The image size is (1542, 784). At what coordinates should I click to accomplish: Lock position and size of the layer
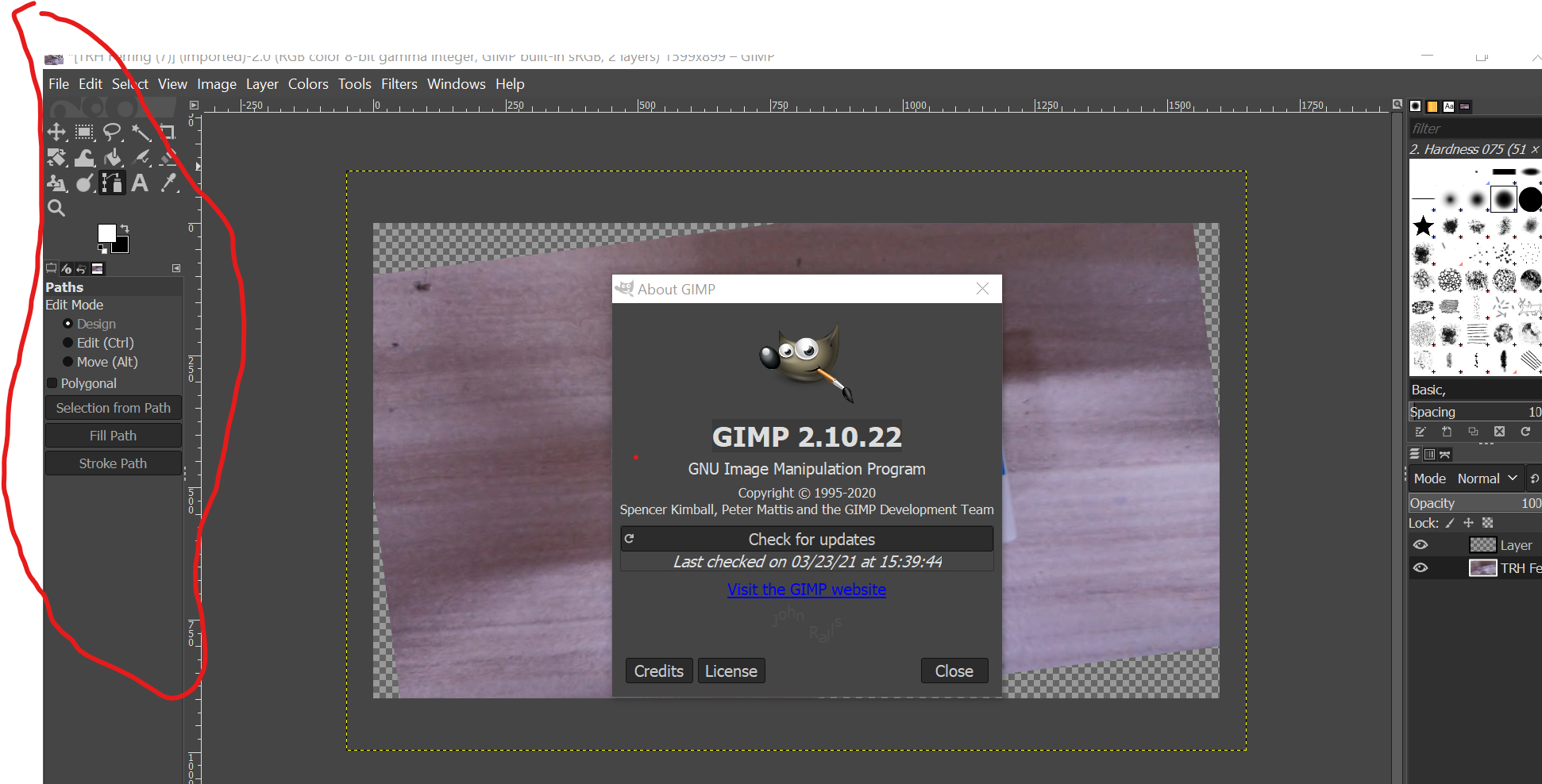click(x=1468, y=523)
